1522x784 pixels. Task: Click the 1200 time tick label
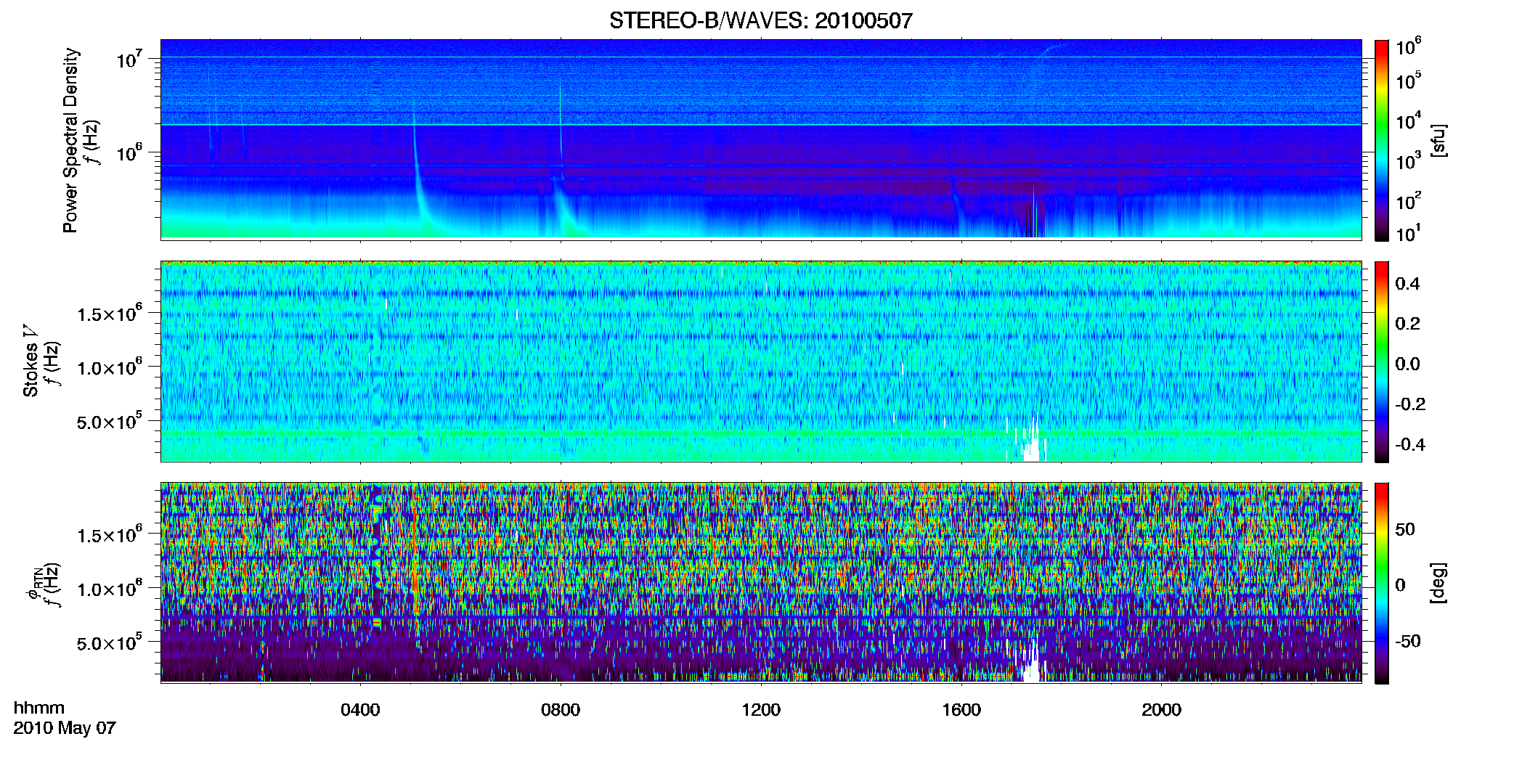click(761, 709)
